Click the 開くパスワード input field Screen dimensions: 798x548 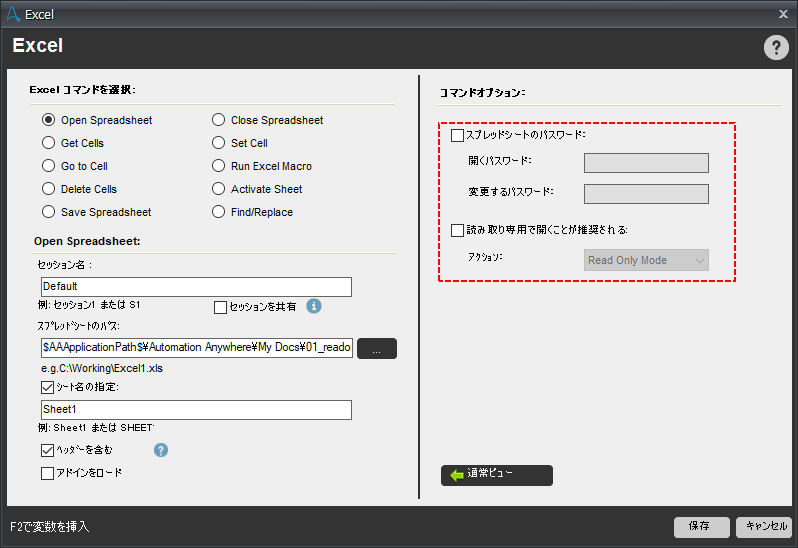coord(646,163)
